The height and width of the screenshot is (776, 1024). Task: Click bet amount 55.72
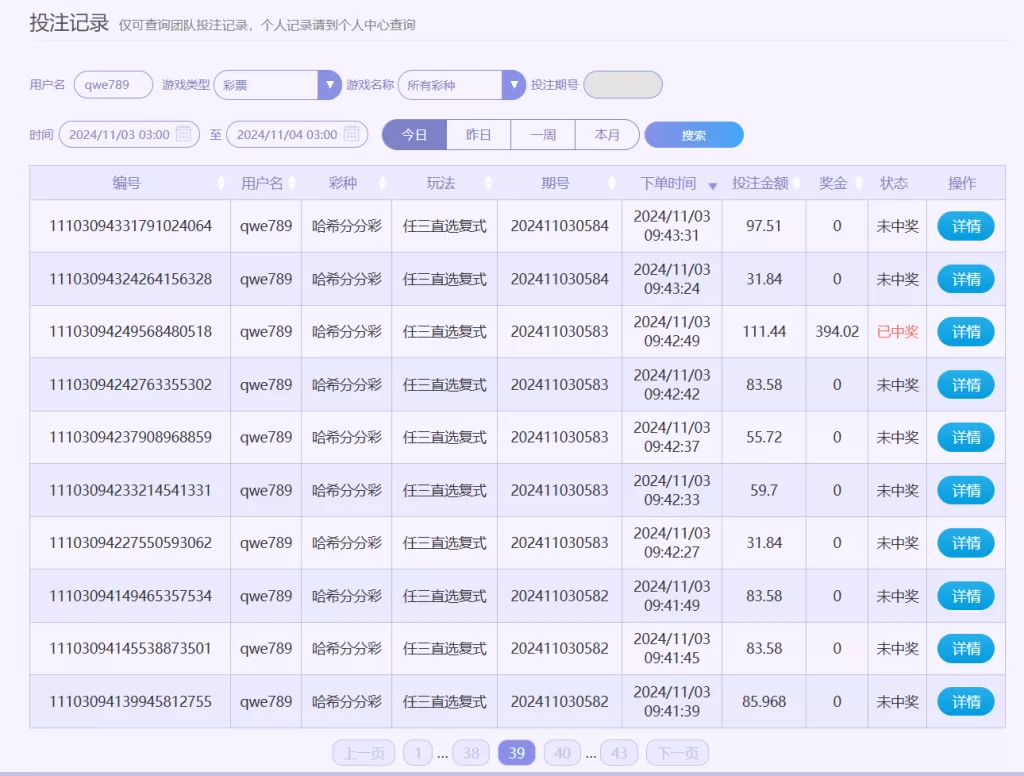(764, 437)
